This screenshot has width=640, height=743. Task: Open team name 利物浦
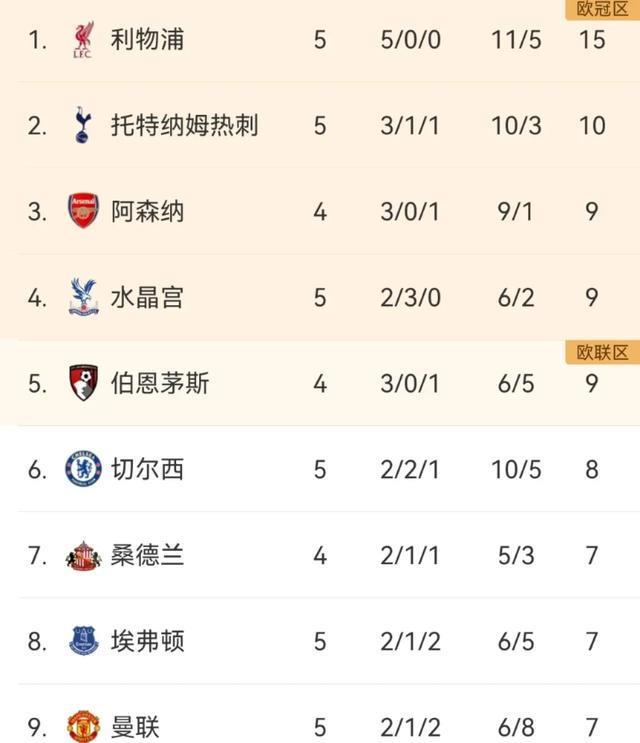point(147,41)
